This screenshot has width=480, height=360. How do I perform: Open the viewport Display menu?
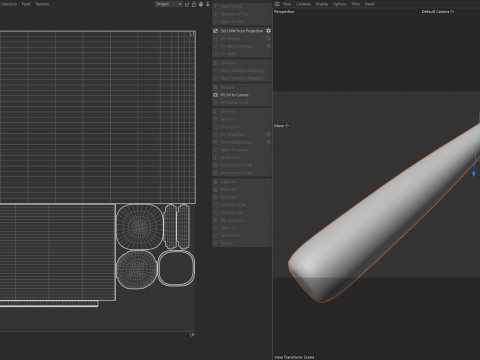(x=322, y=4)
